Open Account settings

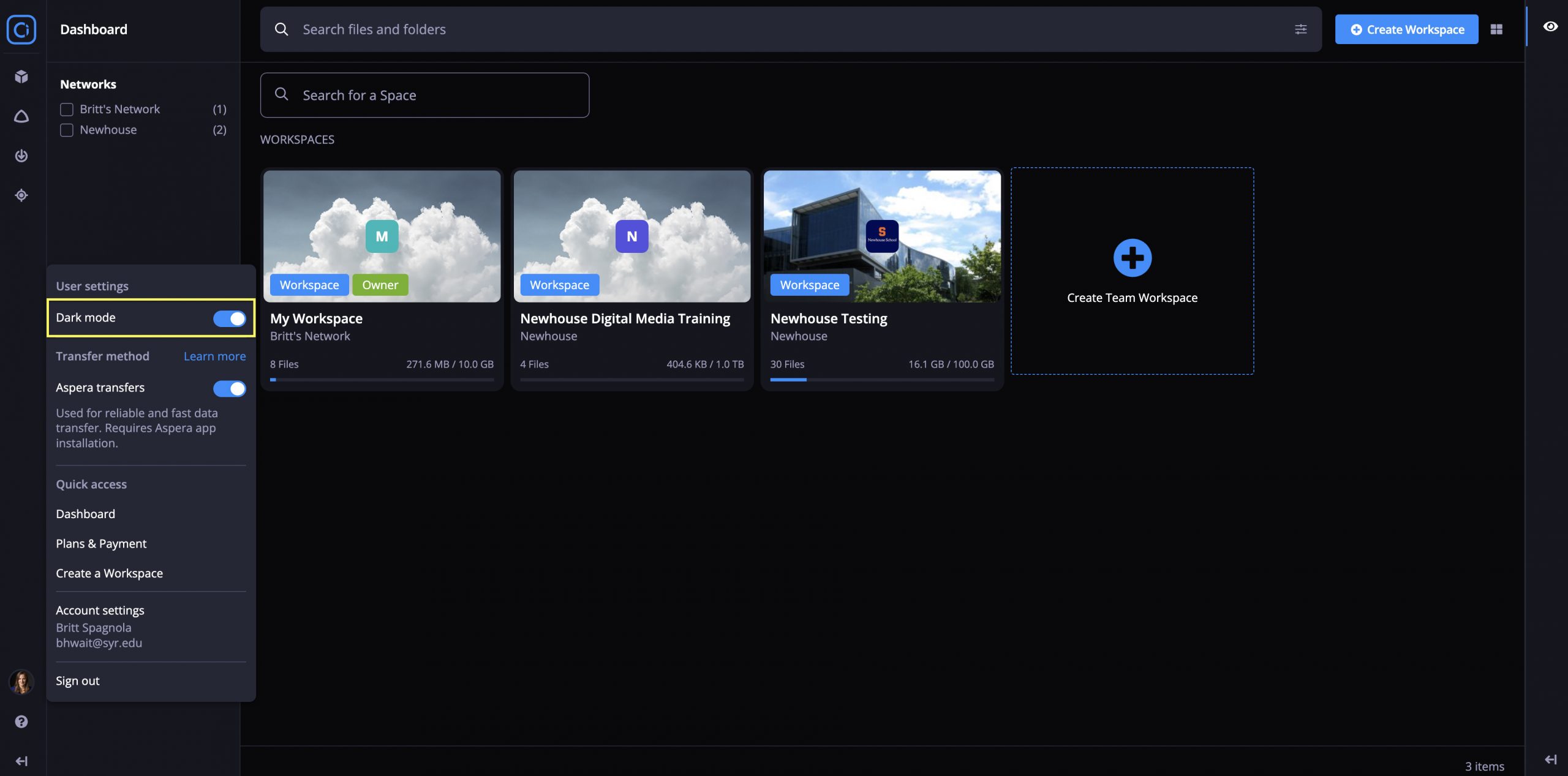[x=100, y=610]
